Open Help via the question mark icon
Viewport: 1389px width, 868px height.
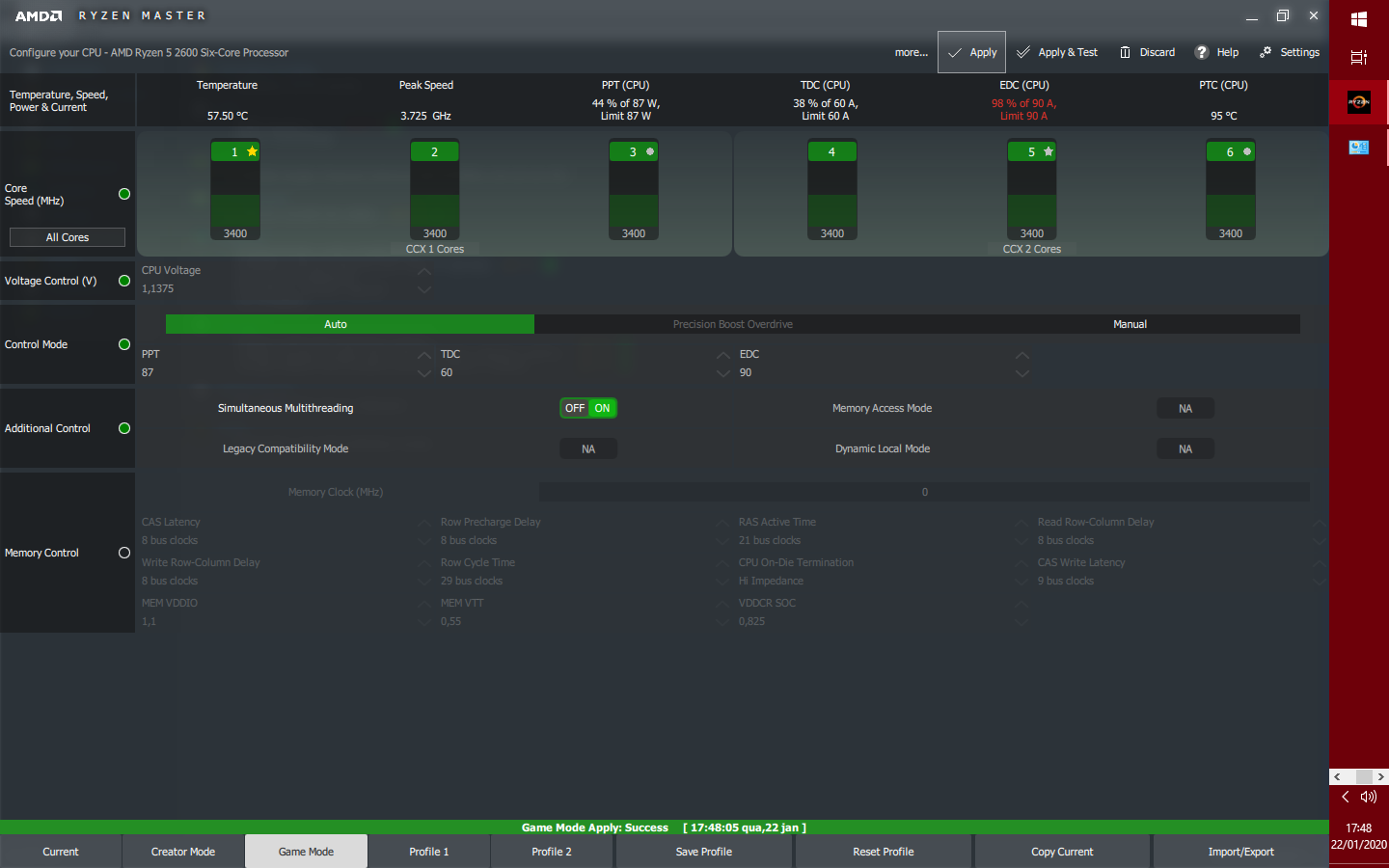coord(1202,52)
